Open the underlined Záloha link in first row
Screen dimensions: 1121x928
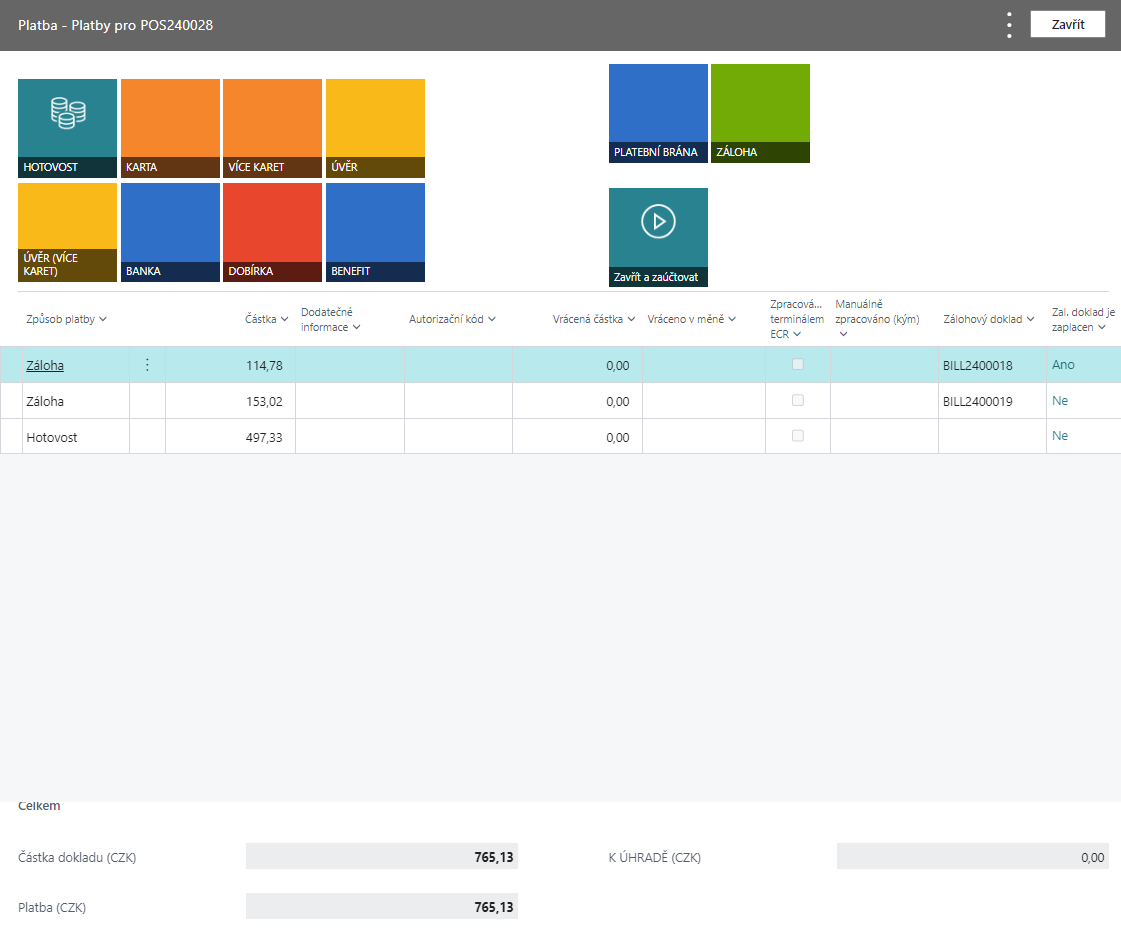[45, 365]
